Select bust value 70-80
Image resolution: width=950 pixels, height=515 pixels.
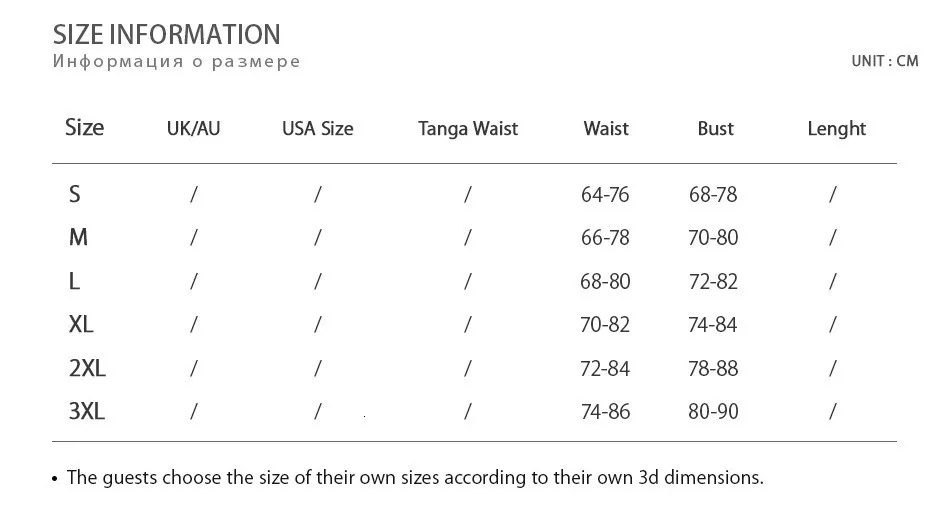click(713, 238)
